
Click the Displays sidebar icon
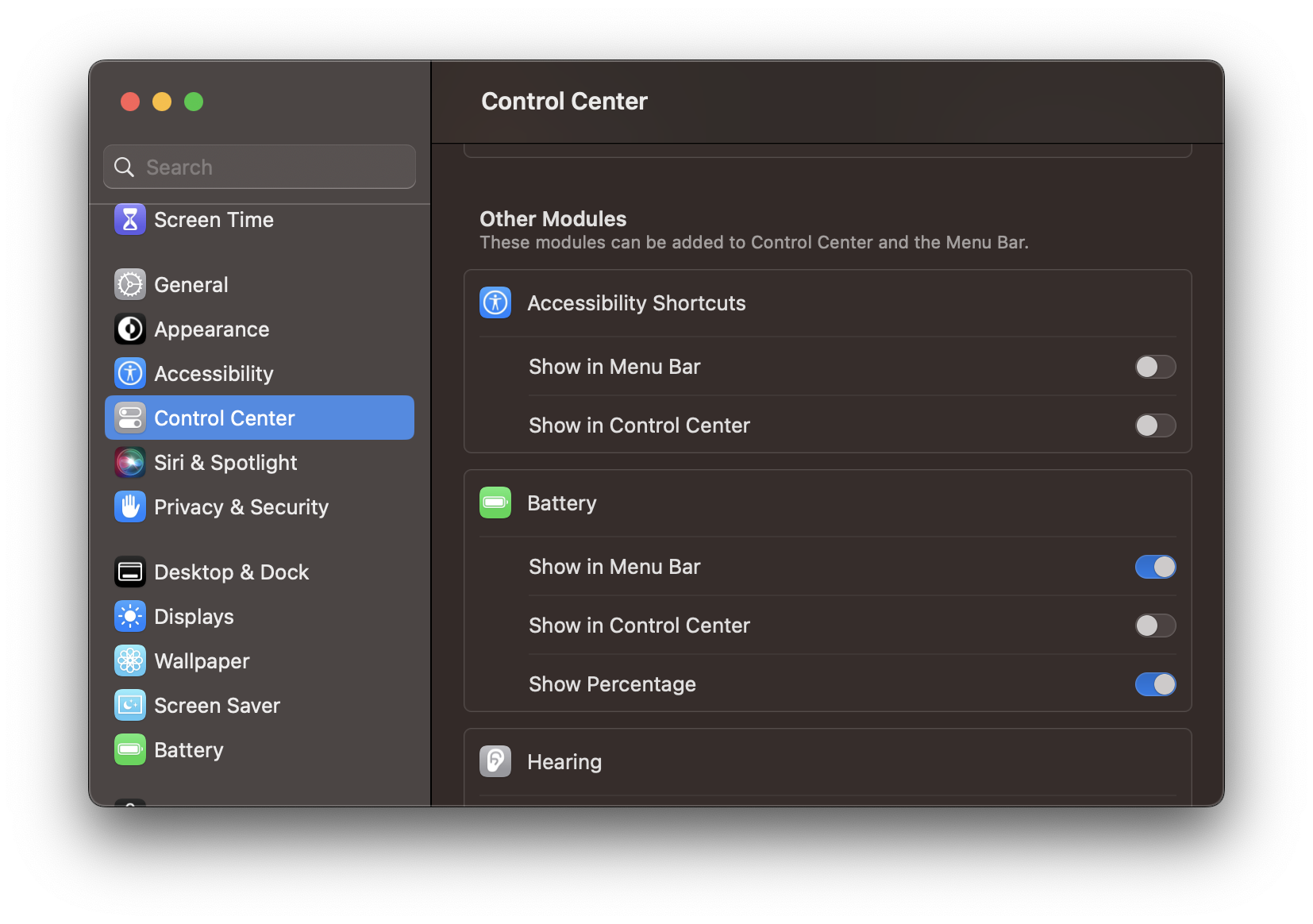[129, 616]
